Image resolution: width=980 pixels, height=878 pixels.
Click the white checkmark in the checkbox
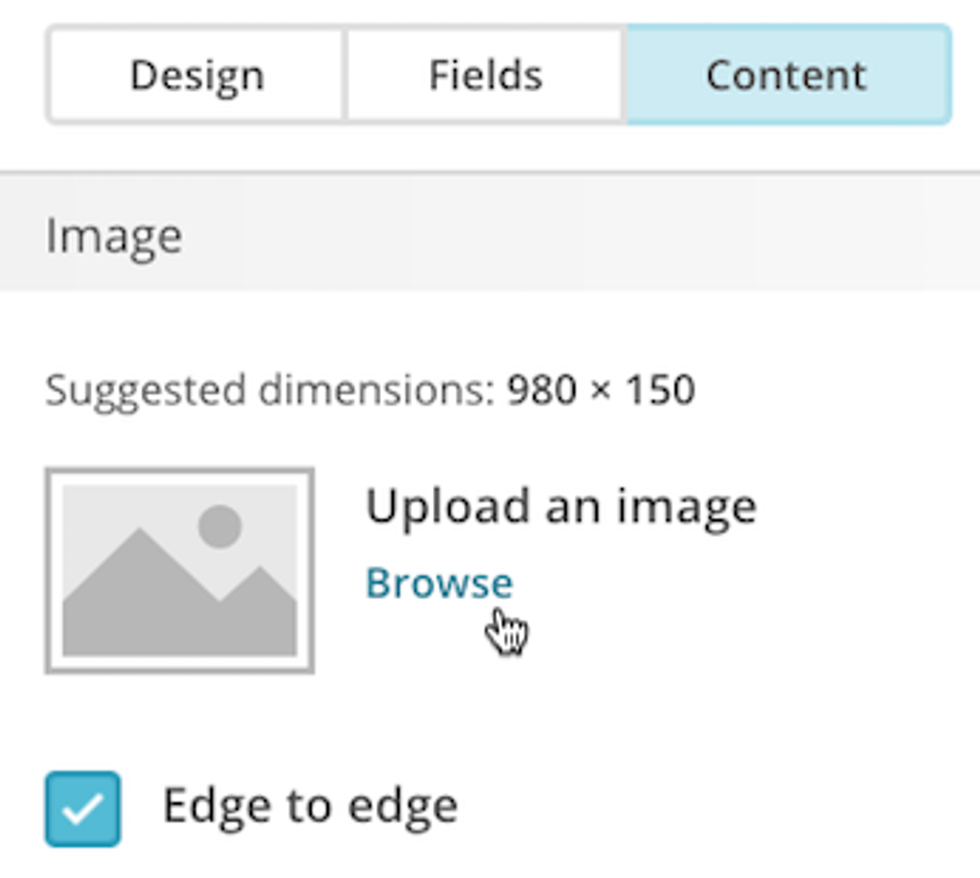tap(83, 809)
